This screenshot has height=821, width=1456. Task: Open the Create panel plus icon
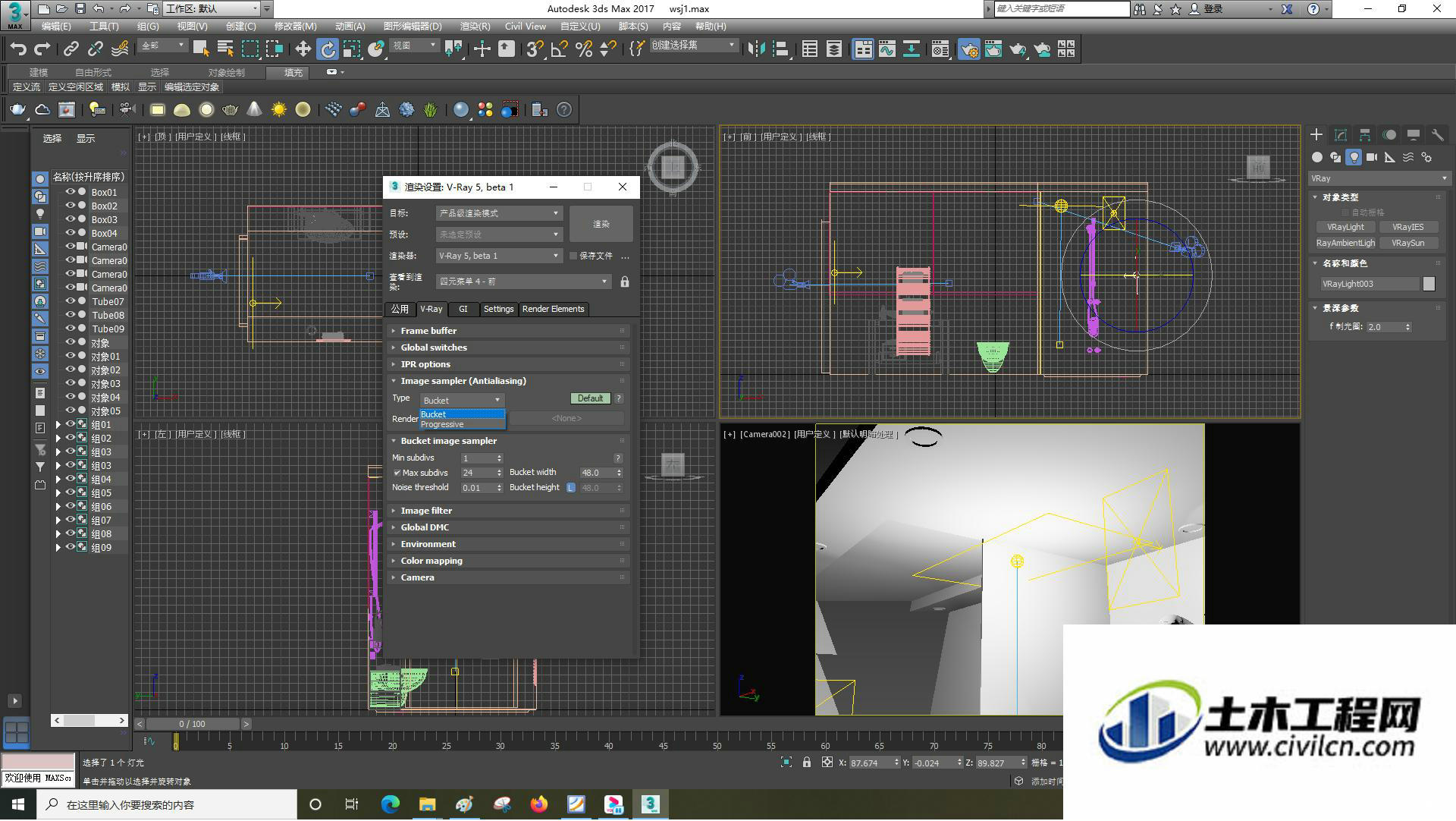pos(1316,134)
